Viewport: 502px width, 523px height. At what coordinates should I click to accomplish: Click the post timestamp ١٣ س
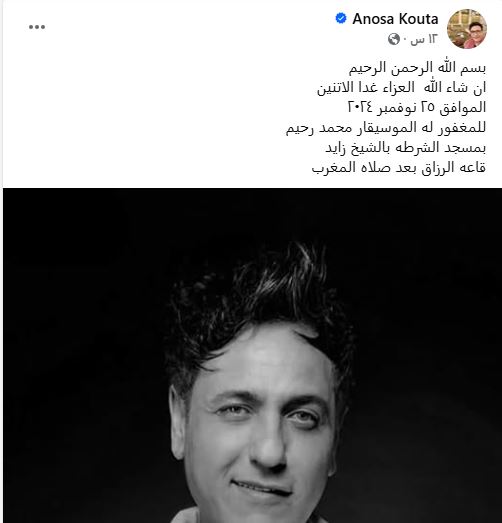[424, 39]
